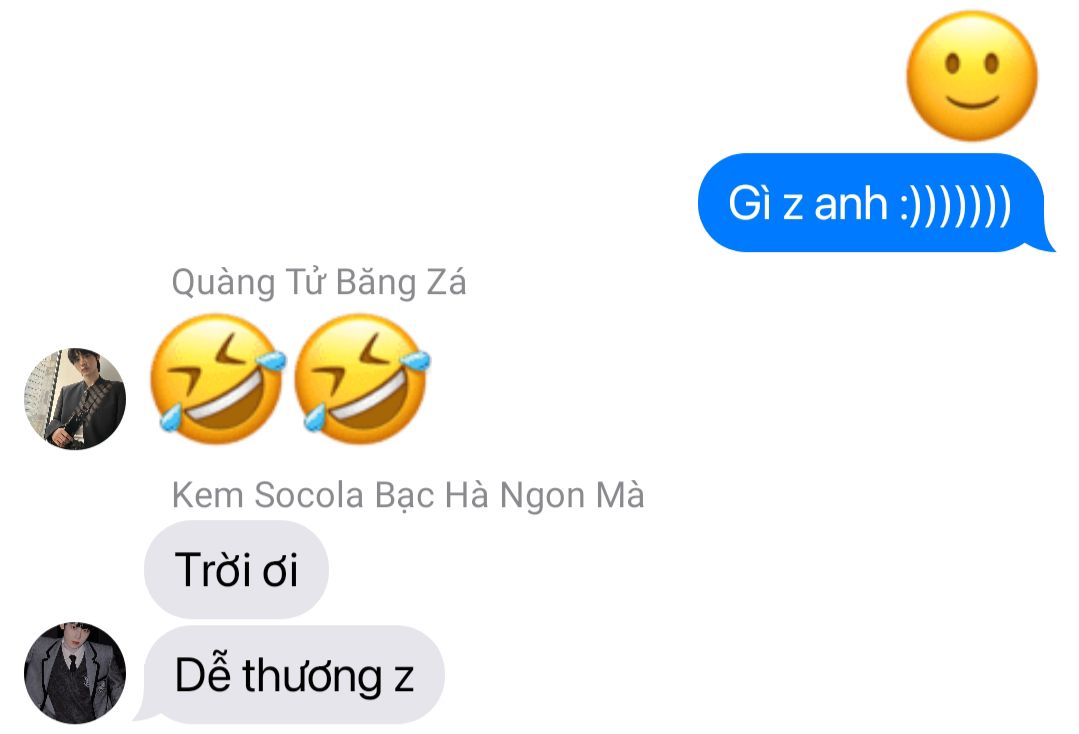This screenshot has height=734, width=1079.
Task: Click the ':)))))))' text in blue bubble
Action: tap(956, 205)
